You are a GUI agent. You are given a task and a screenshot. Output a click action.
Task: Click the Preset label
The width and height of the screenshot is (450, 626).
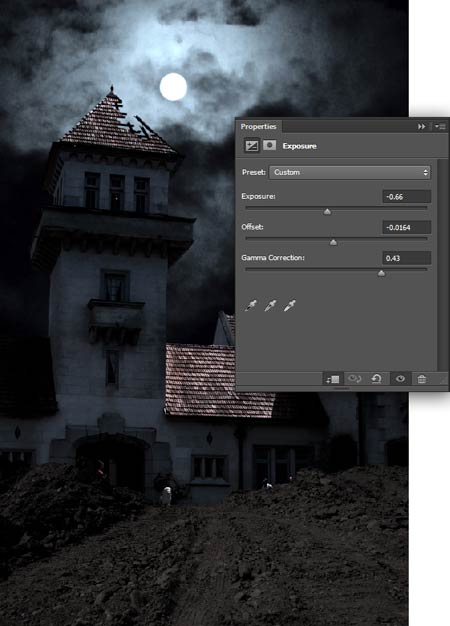point(254,172)
